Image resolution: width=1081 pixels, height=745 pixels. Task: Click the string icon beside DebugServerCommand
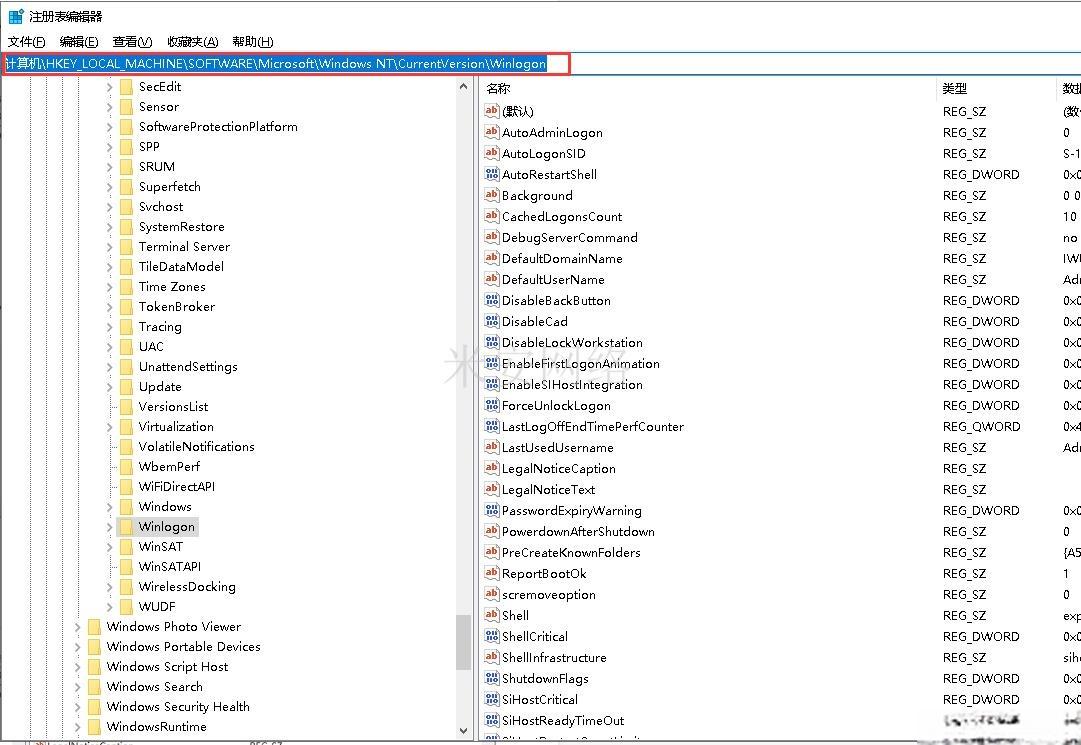pos(492,237)
